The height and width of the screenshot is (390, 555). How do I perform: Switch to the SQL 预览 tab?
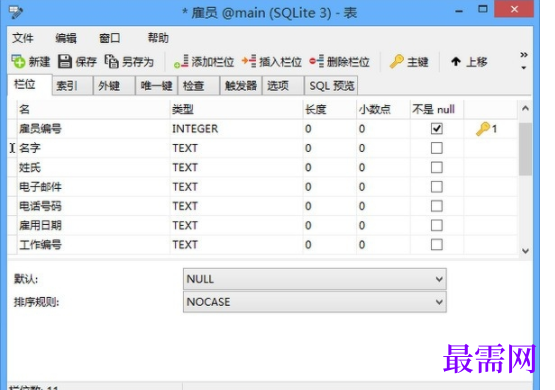pyautogui.click(x=331, y=86)
